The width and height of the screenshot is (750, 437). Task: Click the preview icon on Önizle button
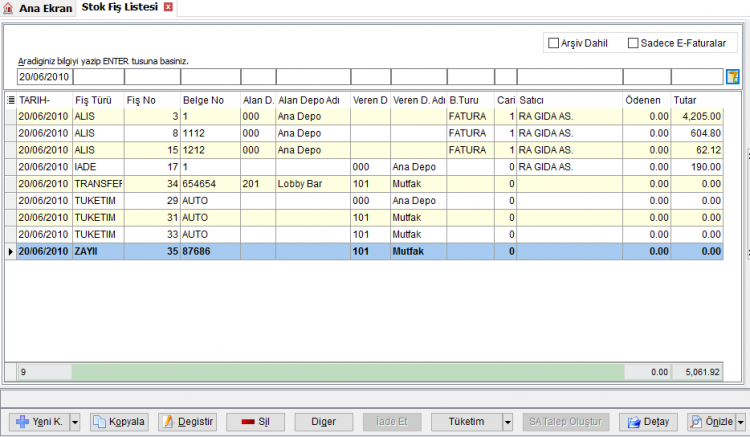click(x=696, y=421)
